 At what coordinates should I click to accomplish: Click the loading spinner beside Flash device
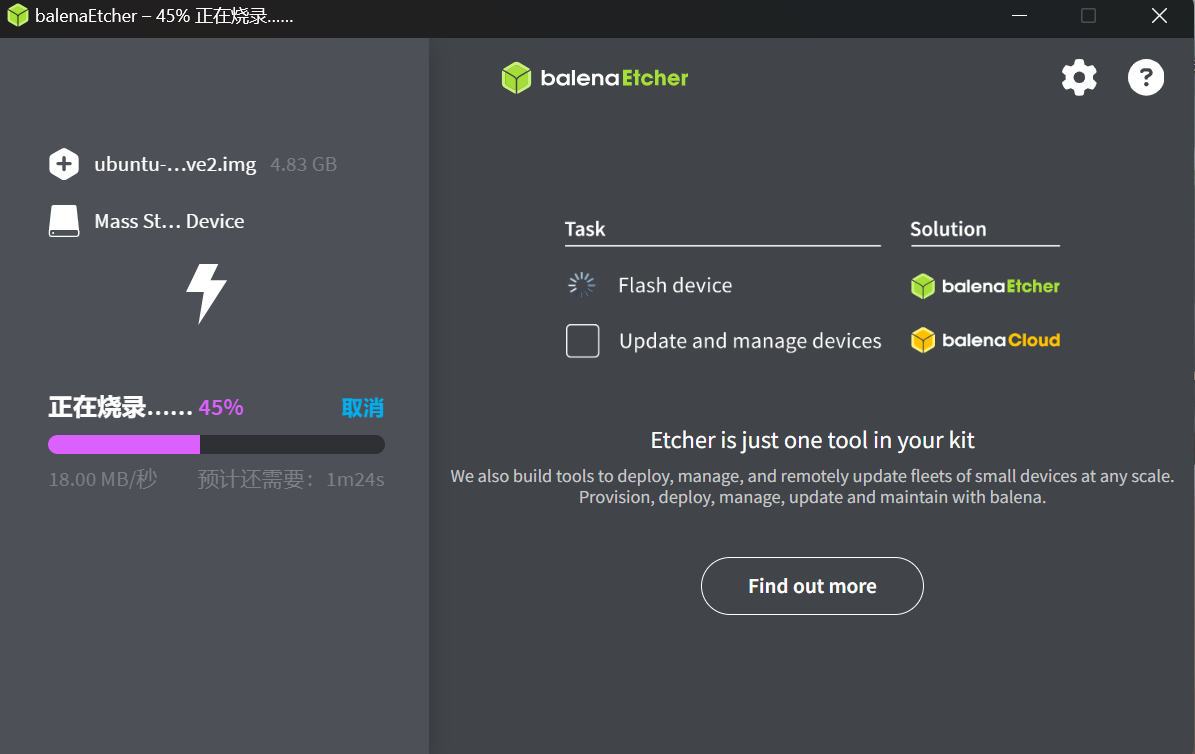pyautogui.click(x=581, y=285)
